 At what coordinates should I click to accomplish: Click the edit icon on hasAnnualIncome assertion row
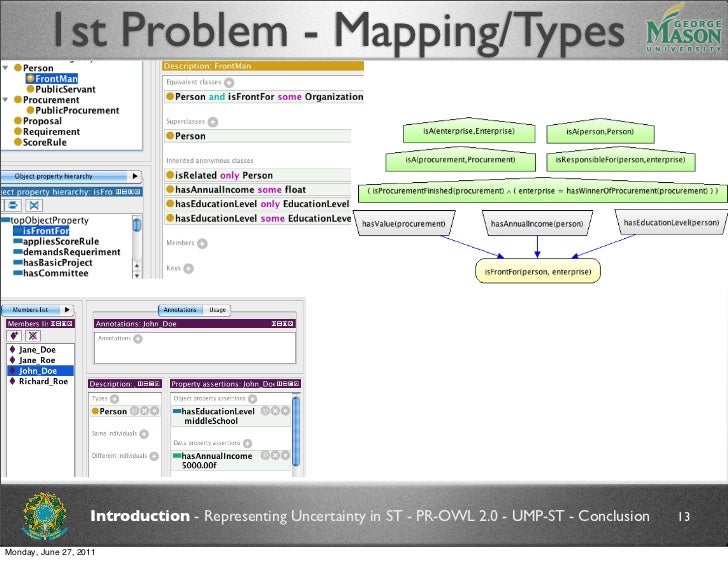click(x=285, y=456)
